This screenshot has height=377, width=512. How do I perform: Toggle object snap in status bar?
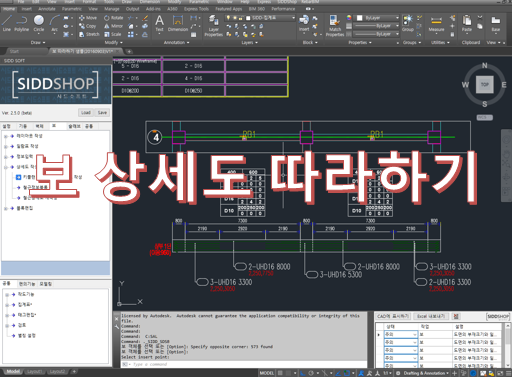point(347,373)
